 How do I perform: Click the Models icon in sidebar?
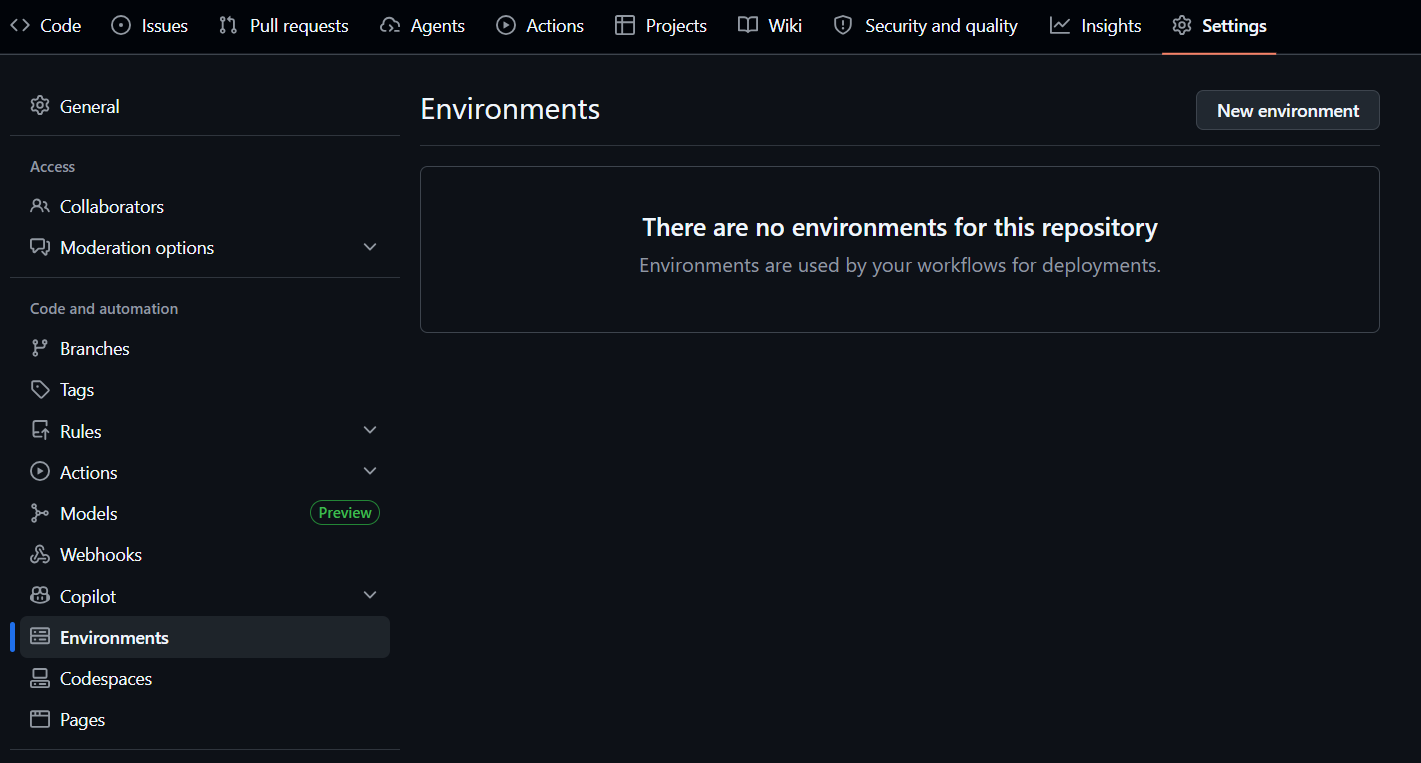[40, 513]
